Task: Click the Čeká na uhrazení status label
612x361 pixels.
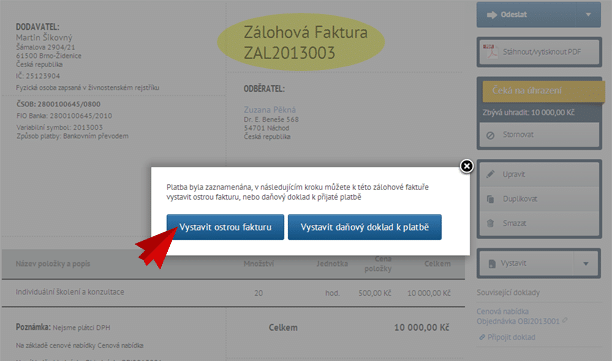Action: [543, 91]
